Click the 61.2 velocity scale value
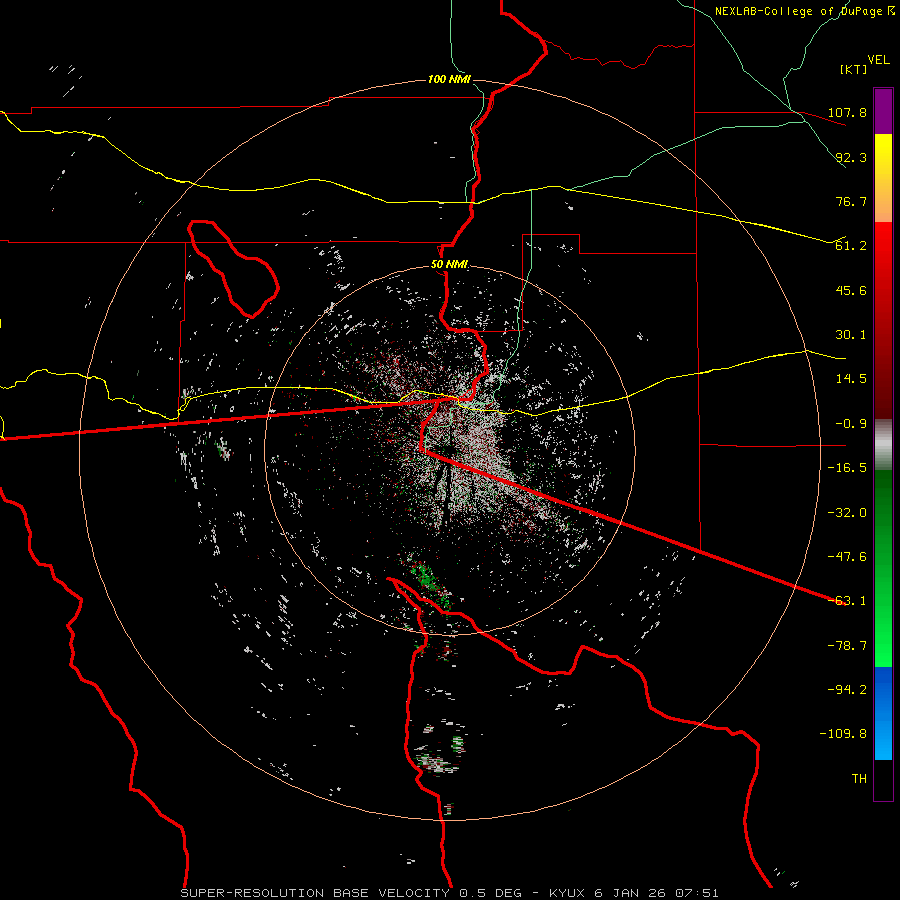The image size is (900, 900). (x=851, y=246)
